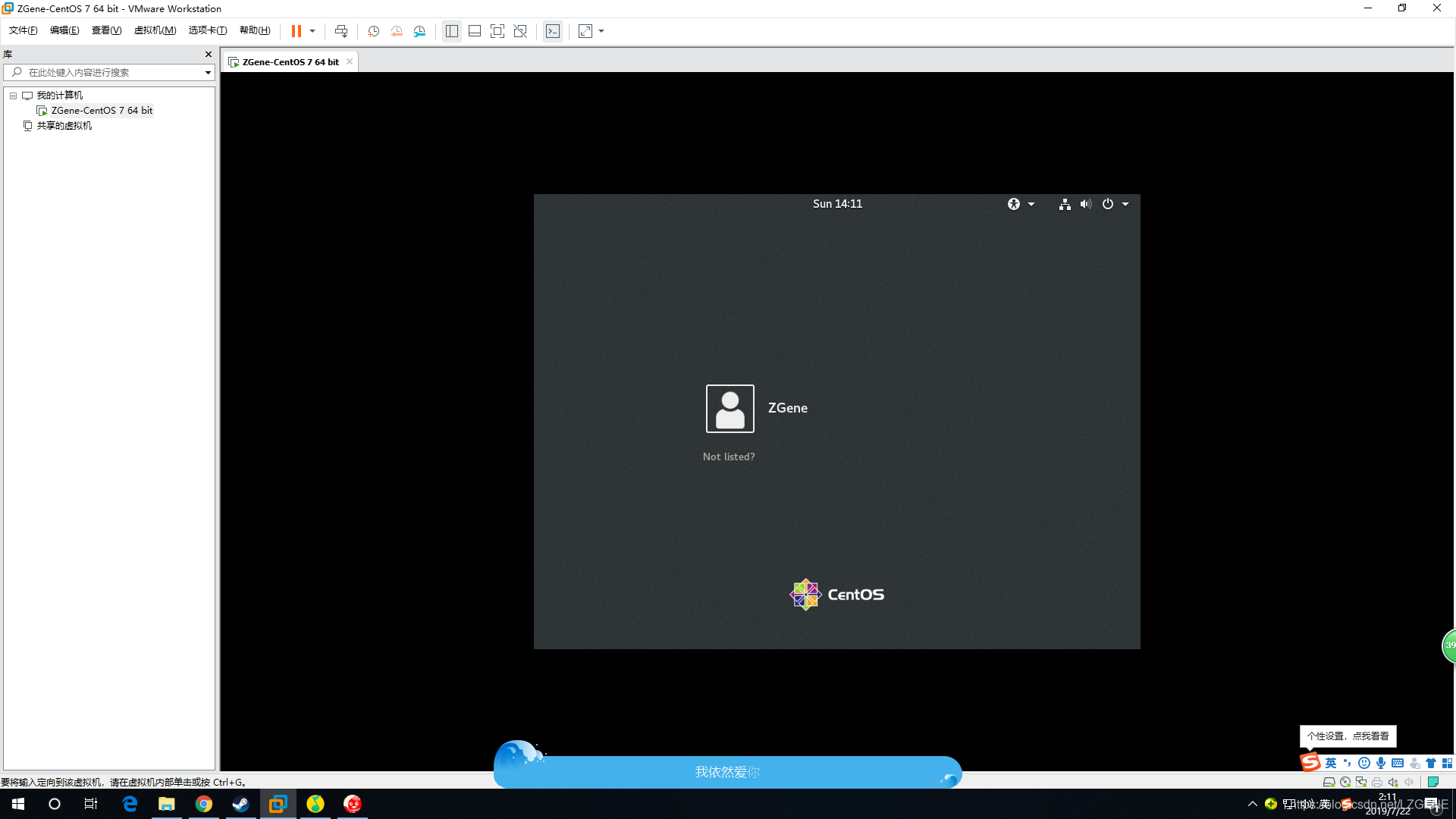The image size is (1456, 819).
Task: Open the 帮助(H) menu
Action: coord(255,30)
